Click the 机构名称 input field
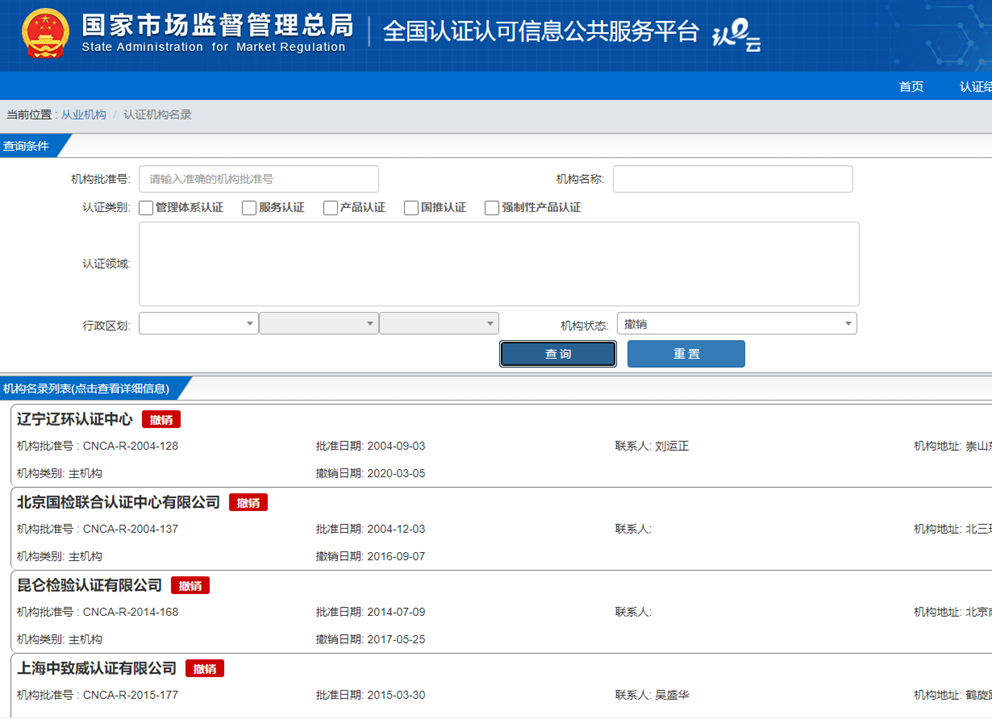Viewport: 992px width, 719px height. point(733,179)
